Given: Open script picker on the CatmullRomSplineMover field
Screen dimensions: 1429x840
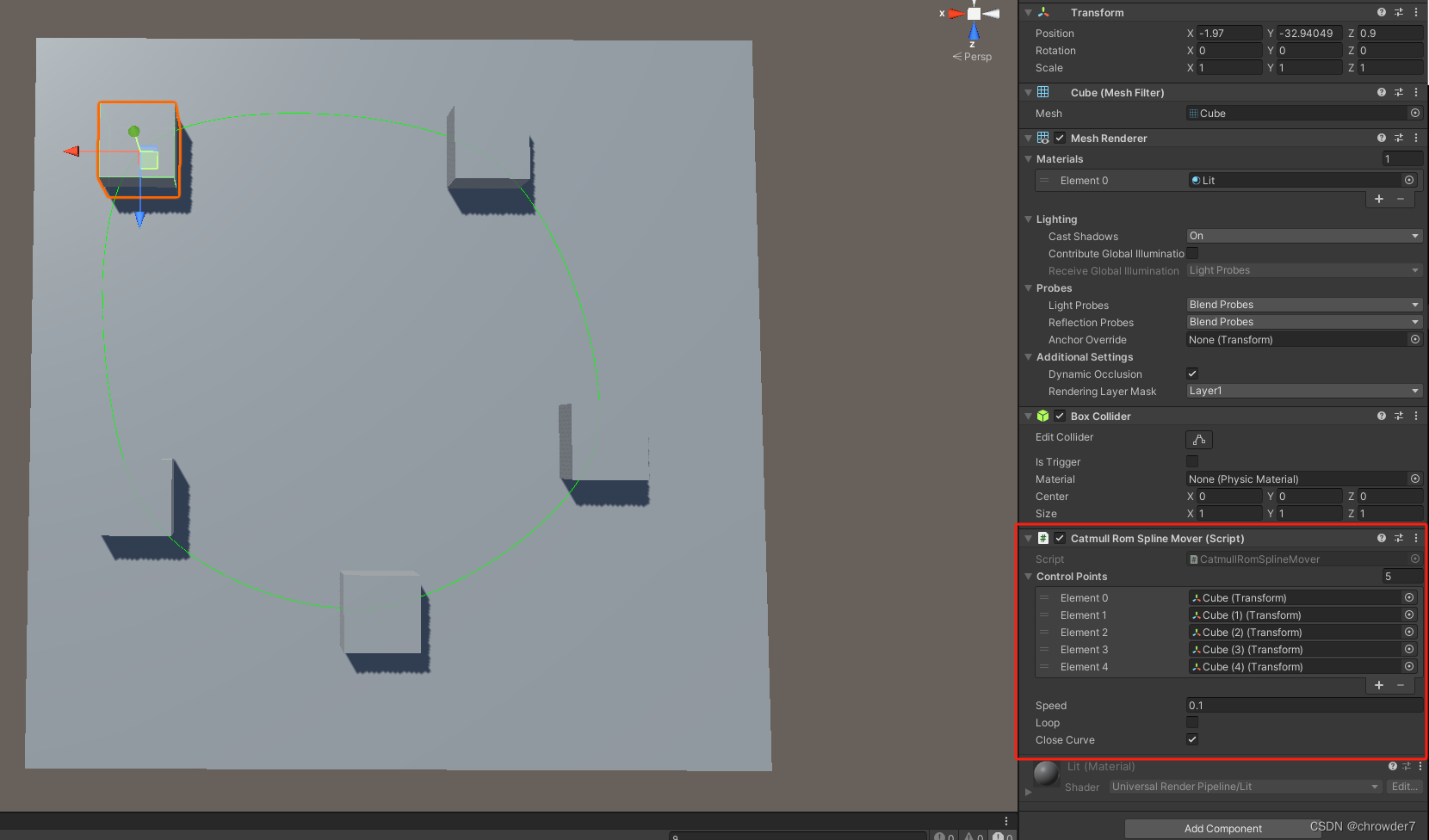Looking at the screenshot, I should coord(1414,559).
